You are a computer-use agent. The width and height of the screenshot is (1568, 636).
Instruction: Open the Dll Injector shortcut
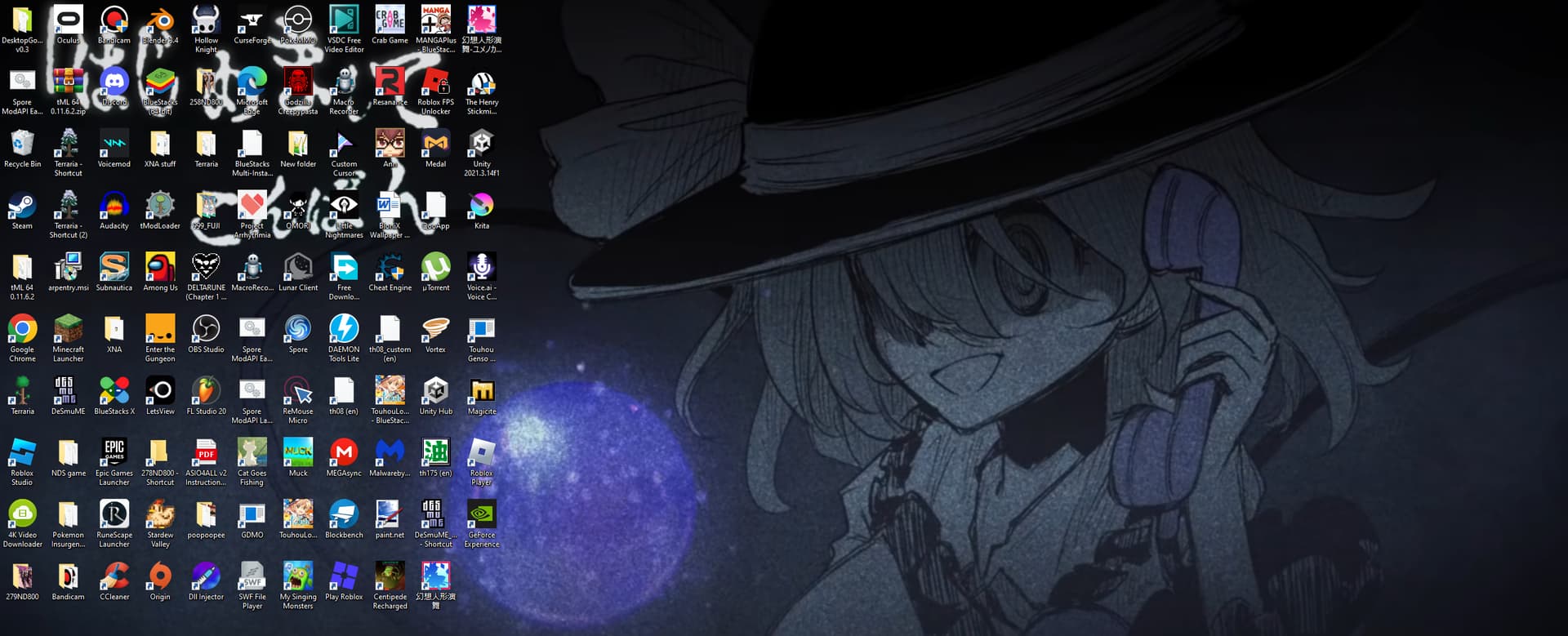tap(206, 576)
